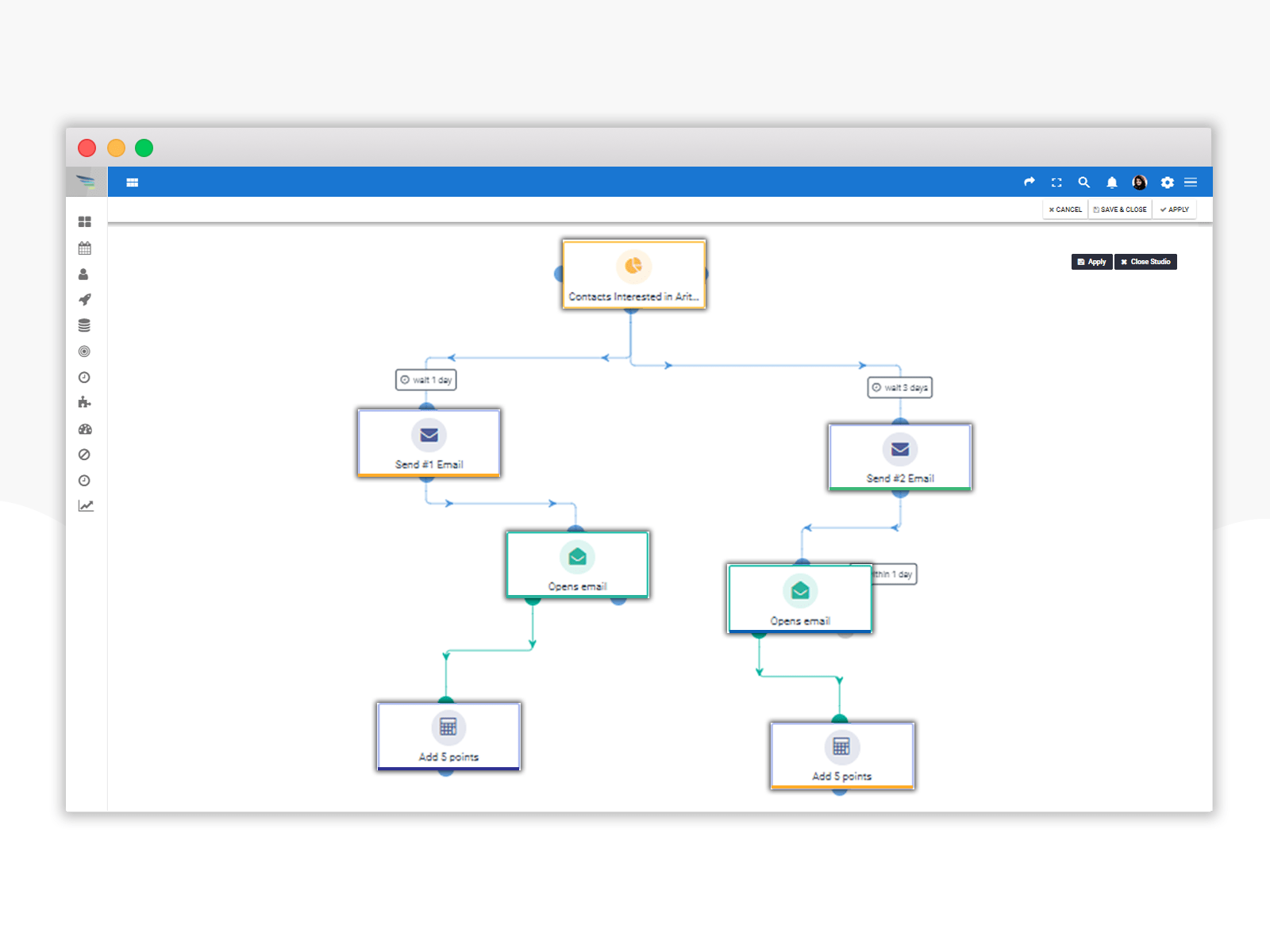This screenshot has height=952, width=1270.
Task: Toggle fullscreen icon in header
Action: [x=1056, y=182]
